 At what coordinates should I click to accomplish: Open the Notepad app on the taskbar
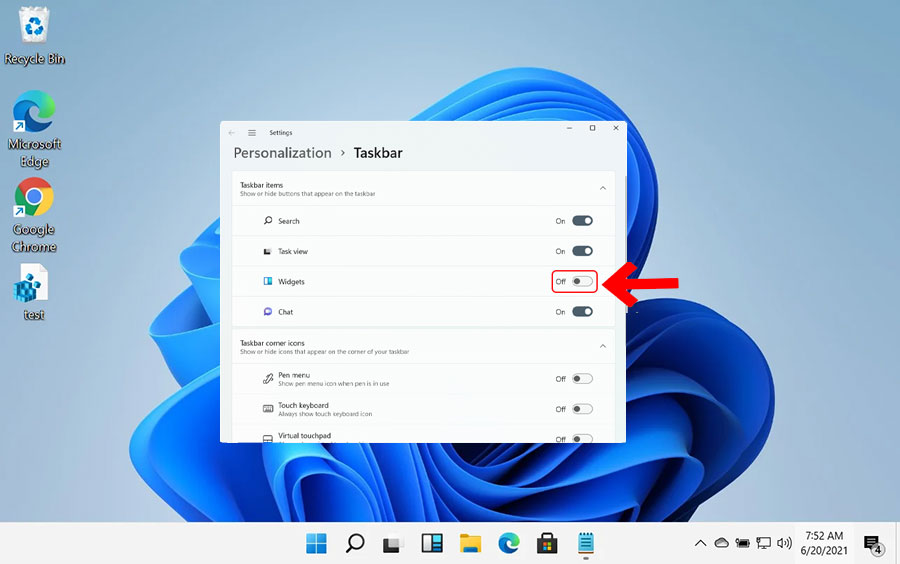[585, 543]
